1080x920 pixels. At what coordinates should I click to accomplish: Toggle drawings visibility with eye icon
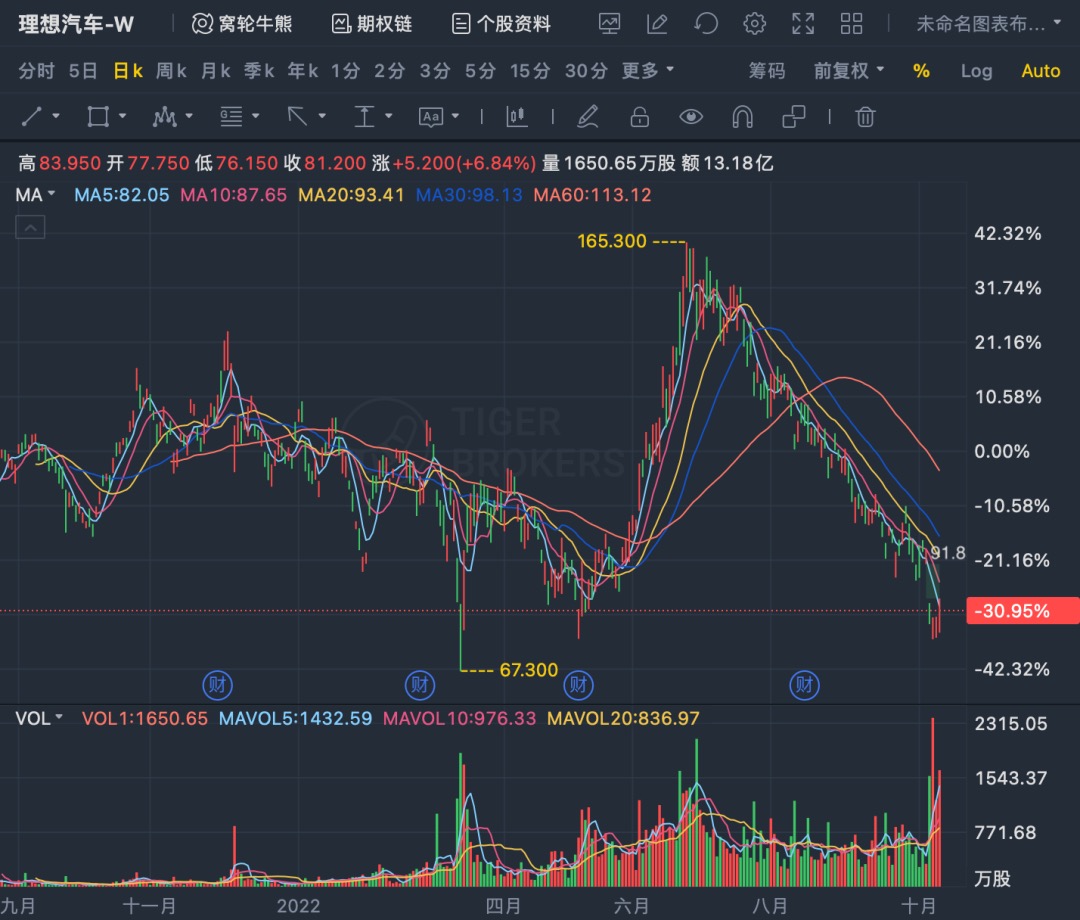(x=690, y=117)
